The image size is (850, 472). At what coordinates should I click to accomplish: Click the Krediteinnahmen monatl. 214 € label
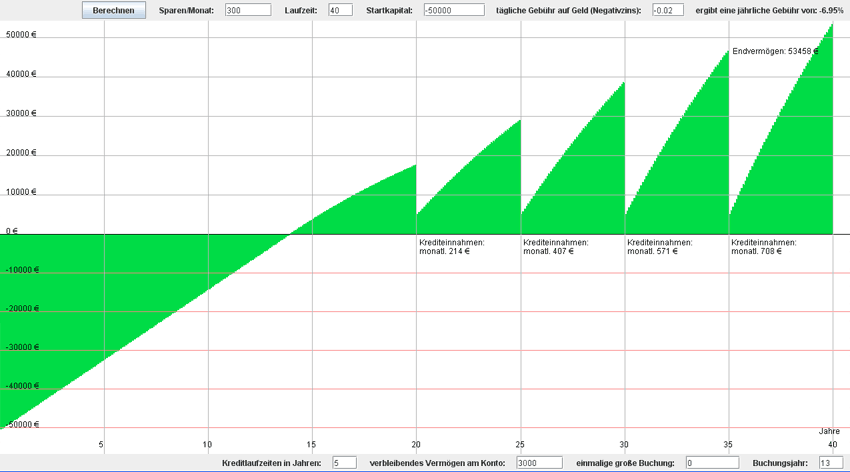[x=451, y=247]
